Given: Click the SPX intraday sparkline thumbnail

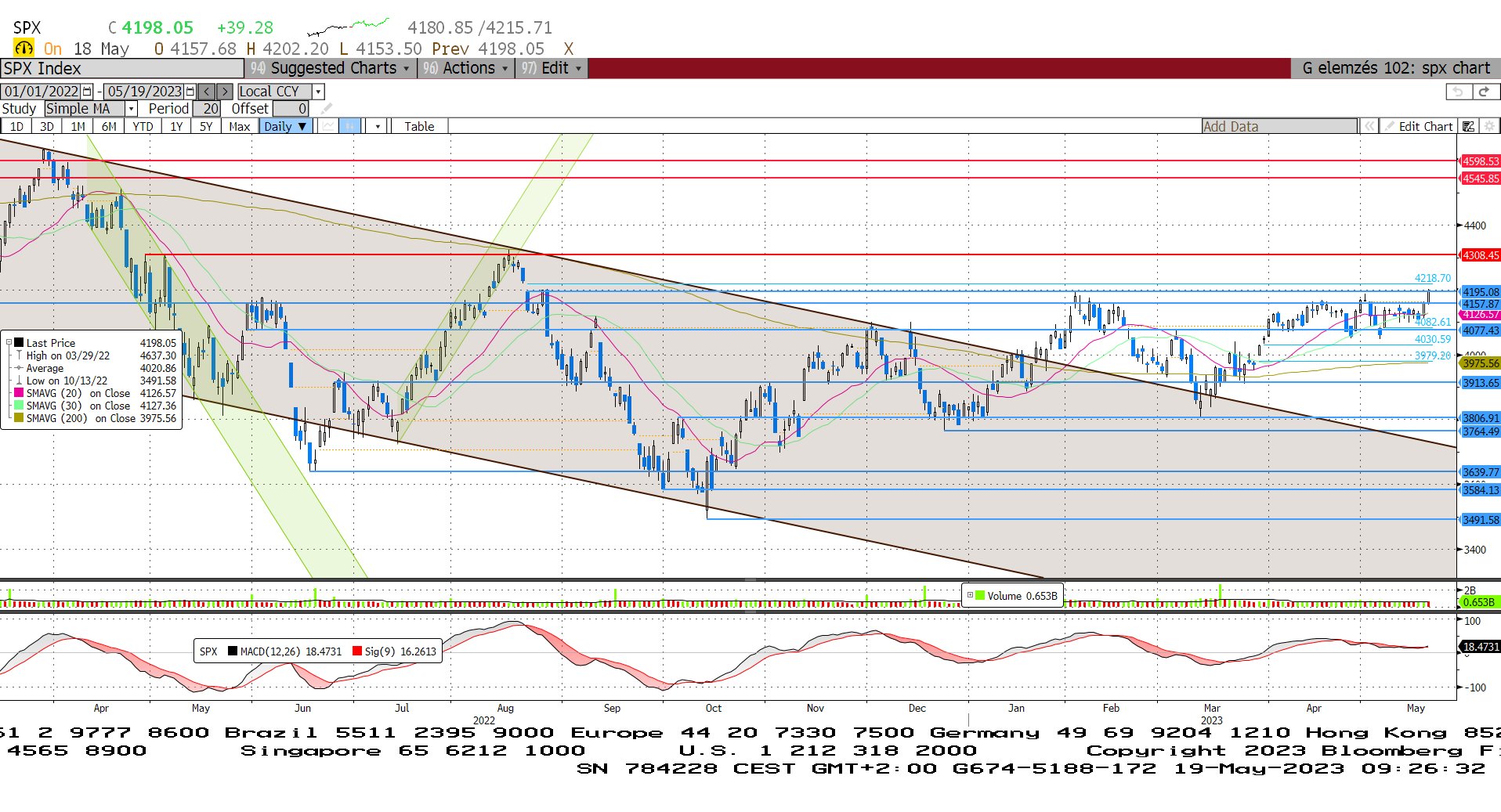Looking at the screenshot, I should (x=349, y=27).
